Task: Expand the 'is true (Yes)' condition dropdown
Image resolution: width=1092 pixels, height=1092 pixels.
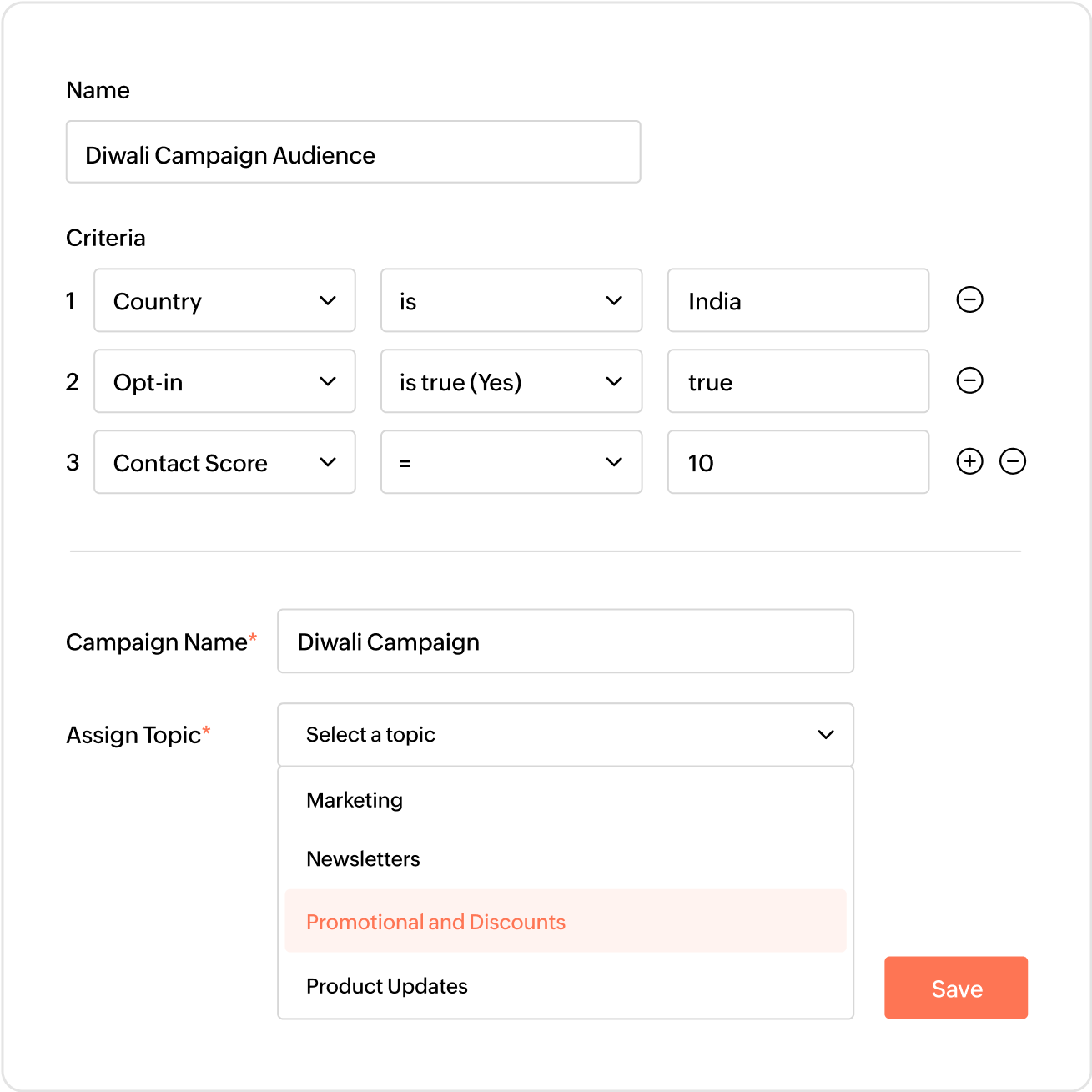Action: tap(511, 381)
